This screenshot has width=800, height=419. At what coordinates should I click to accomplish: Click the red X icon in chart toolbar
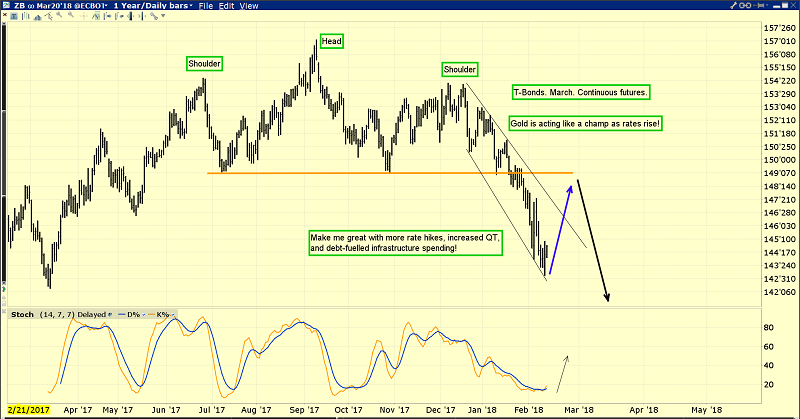5,15
